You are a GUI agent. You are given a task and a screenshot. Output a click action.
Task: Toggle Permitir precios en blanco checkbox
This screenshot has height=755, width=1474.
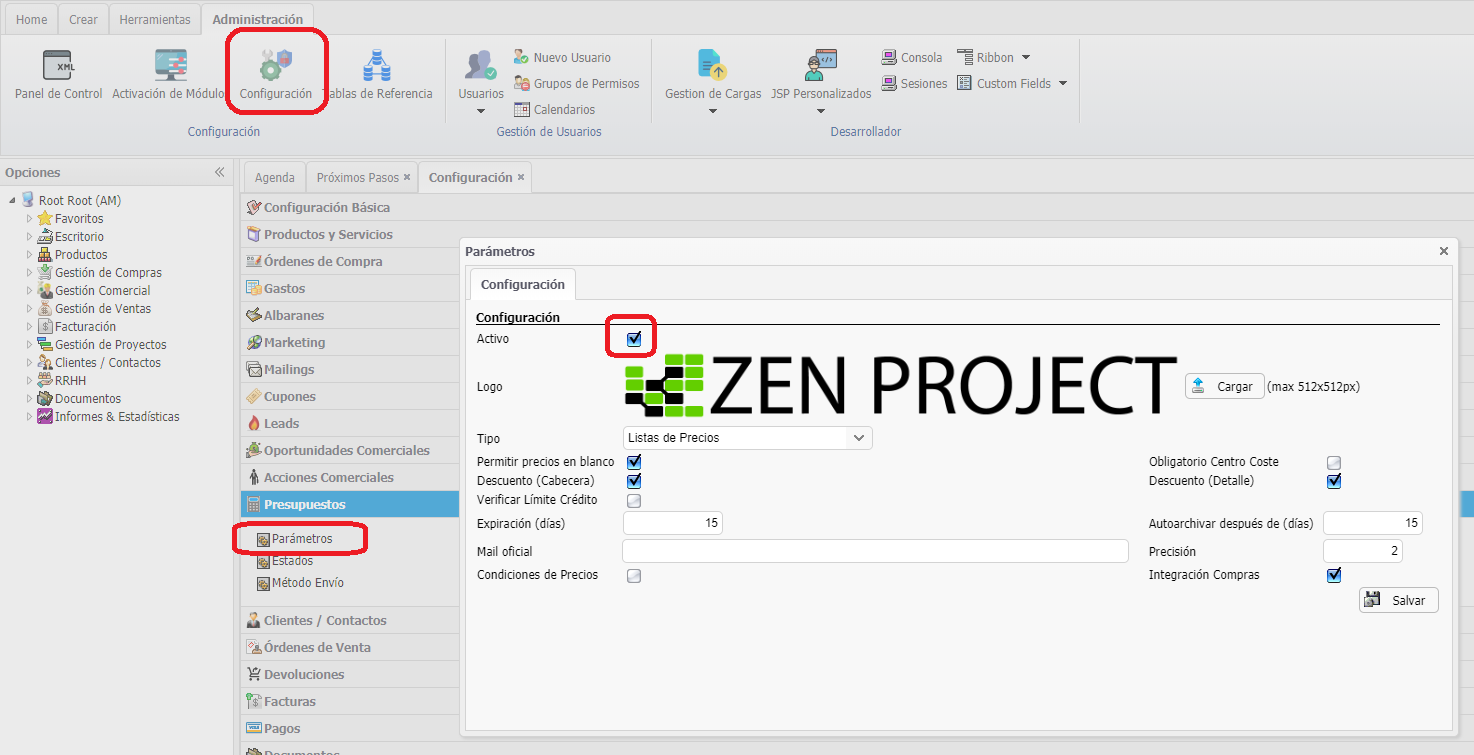(x=633, y=462)
